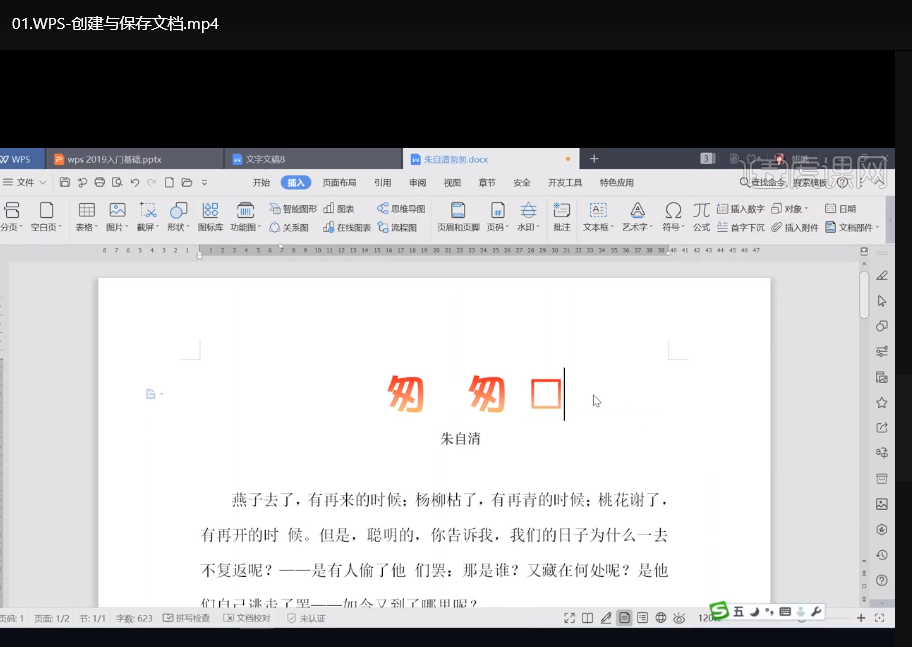The width and height of the screenshot is (912, 647).
Task: Toggle eye protection mode
Action: click(679, 618)
